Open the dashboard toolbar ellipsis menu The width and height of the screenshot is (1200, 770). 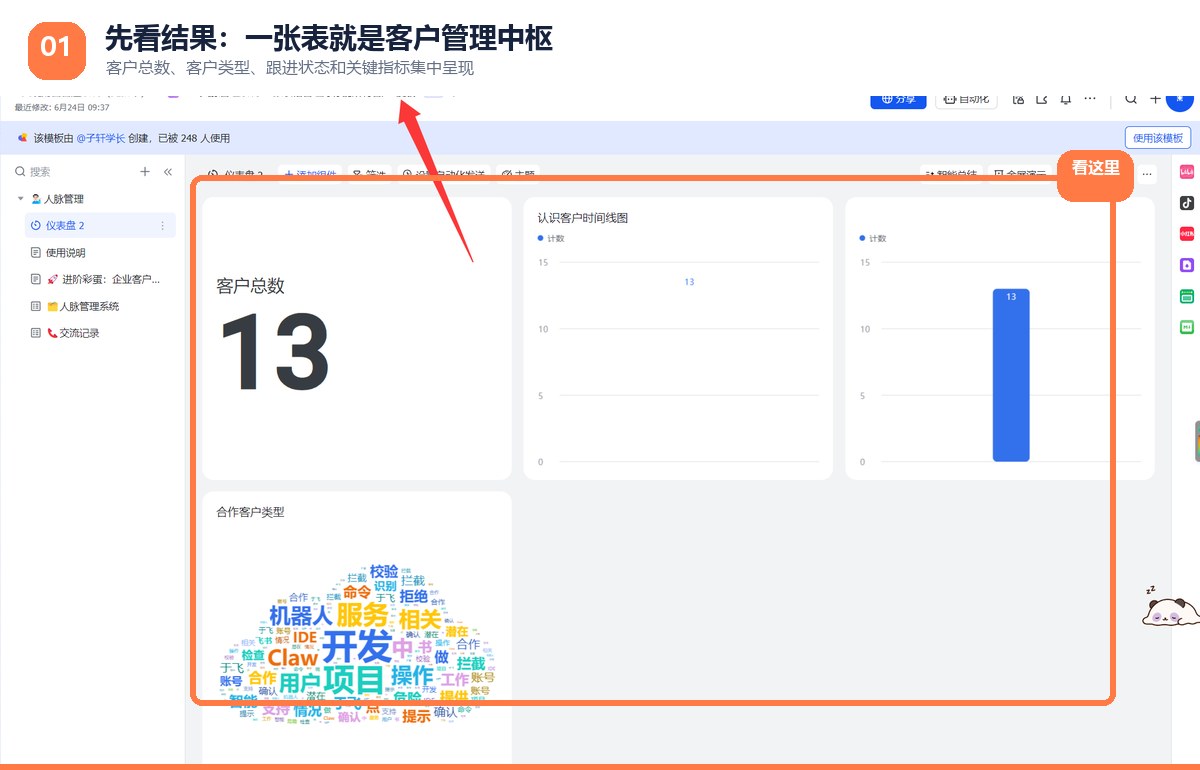tap(1148, 175)
